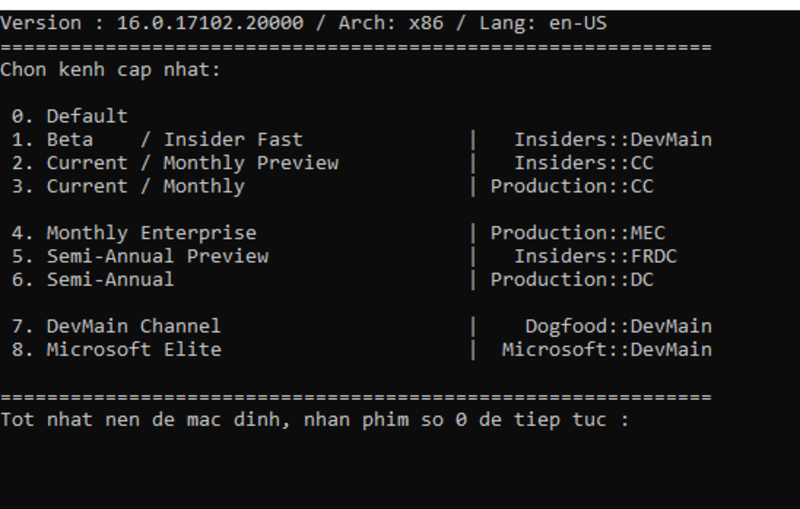Click the 'Production::DC' text

coord(572,279)
